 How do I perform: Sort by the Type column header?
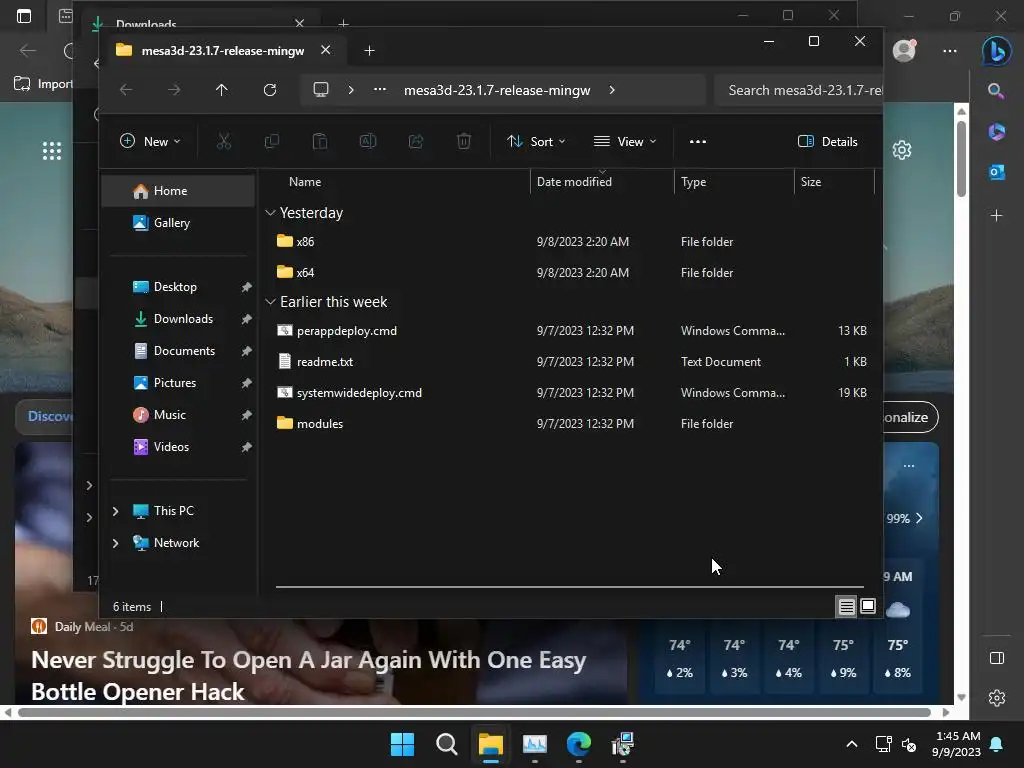734,182
